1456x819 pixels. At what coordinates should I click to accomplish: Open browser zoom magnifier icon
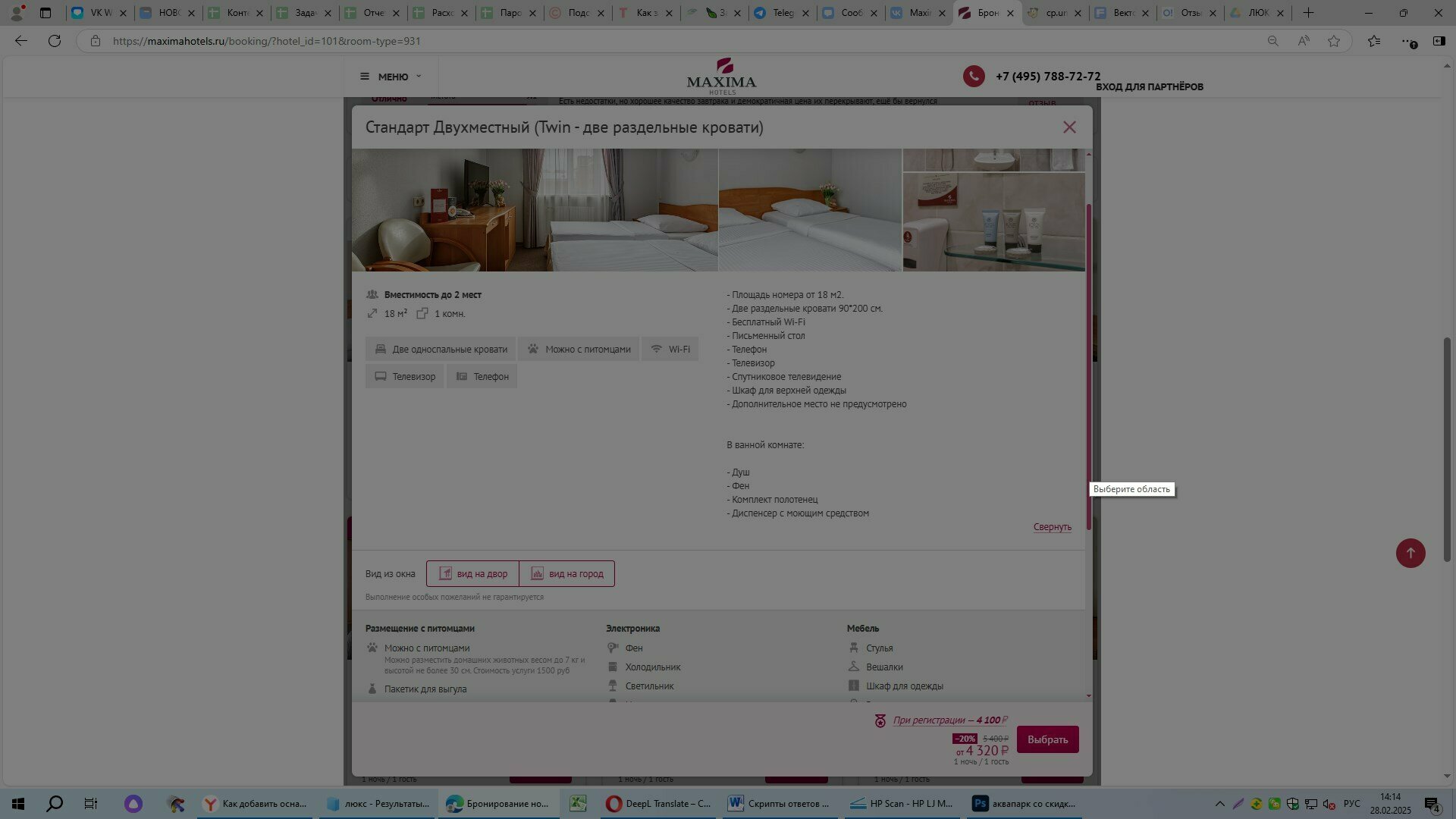pos(1273,41)
